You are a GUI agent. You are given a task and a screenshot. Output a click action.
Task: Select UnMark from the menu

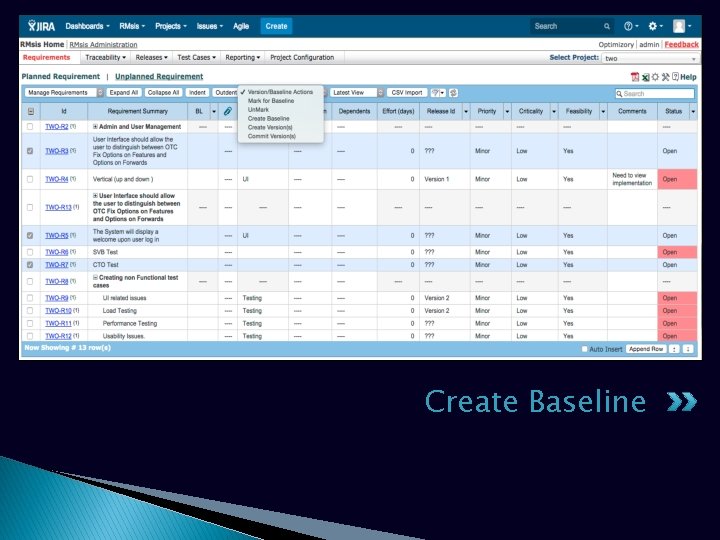258,110
